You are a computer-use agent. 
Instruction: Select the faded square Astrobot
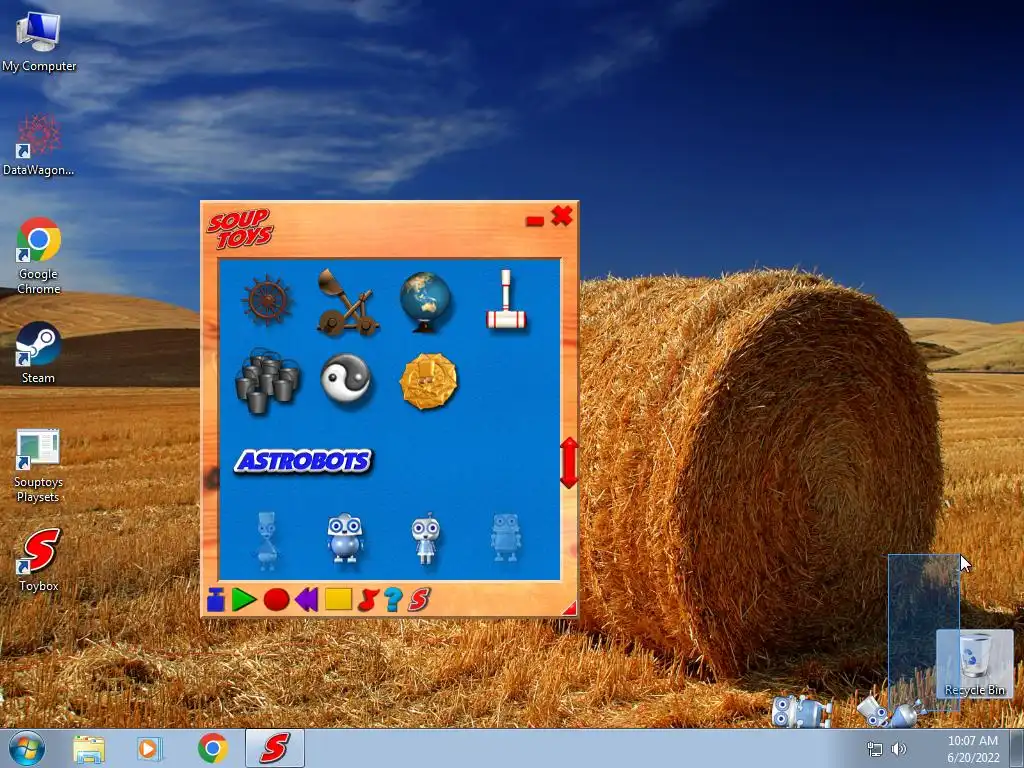(x=506, y=538)
